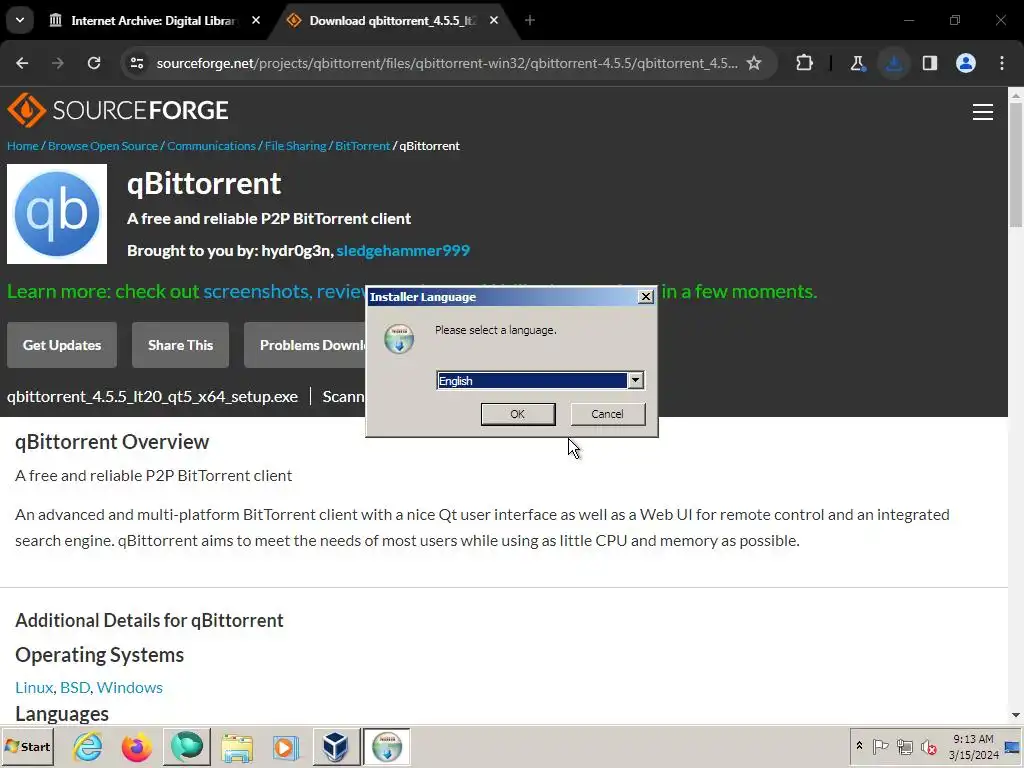Open the English language dropdown
This screenshot has height=768, width=1024.
(x=635, y=380)
